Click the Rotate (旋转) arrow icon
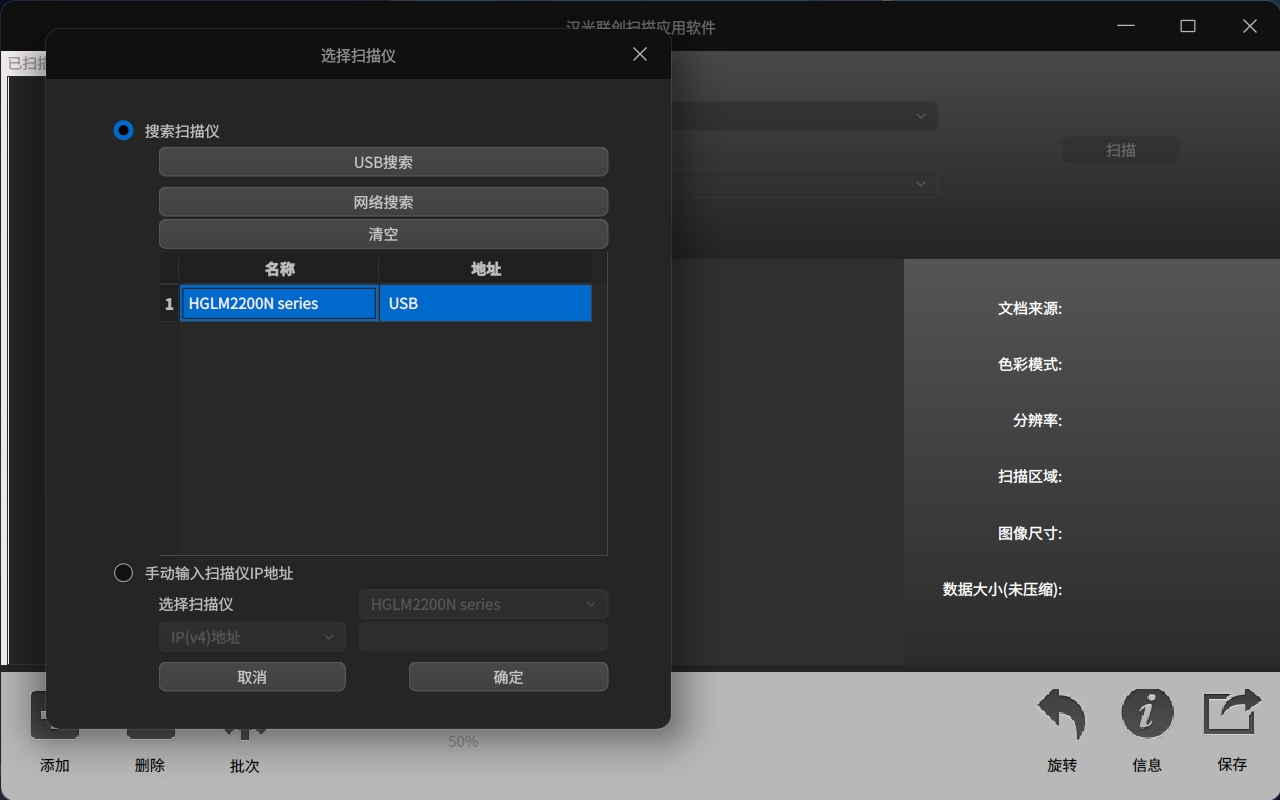The height and width of the screenshot is (800, 1280). click(x=1061, y=716)
